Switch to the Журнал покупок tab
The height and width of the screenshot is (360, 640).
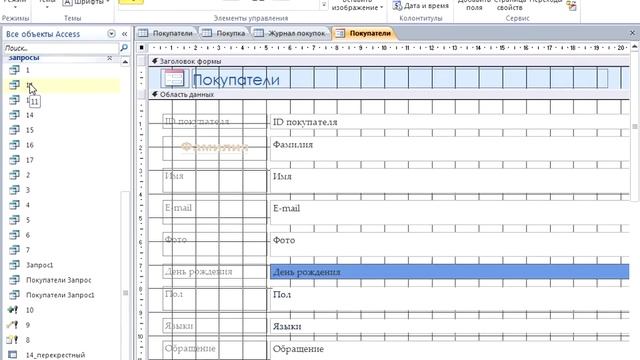click(291, 33)
